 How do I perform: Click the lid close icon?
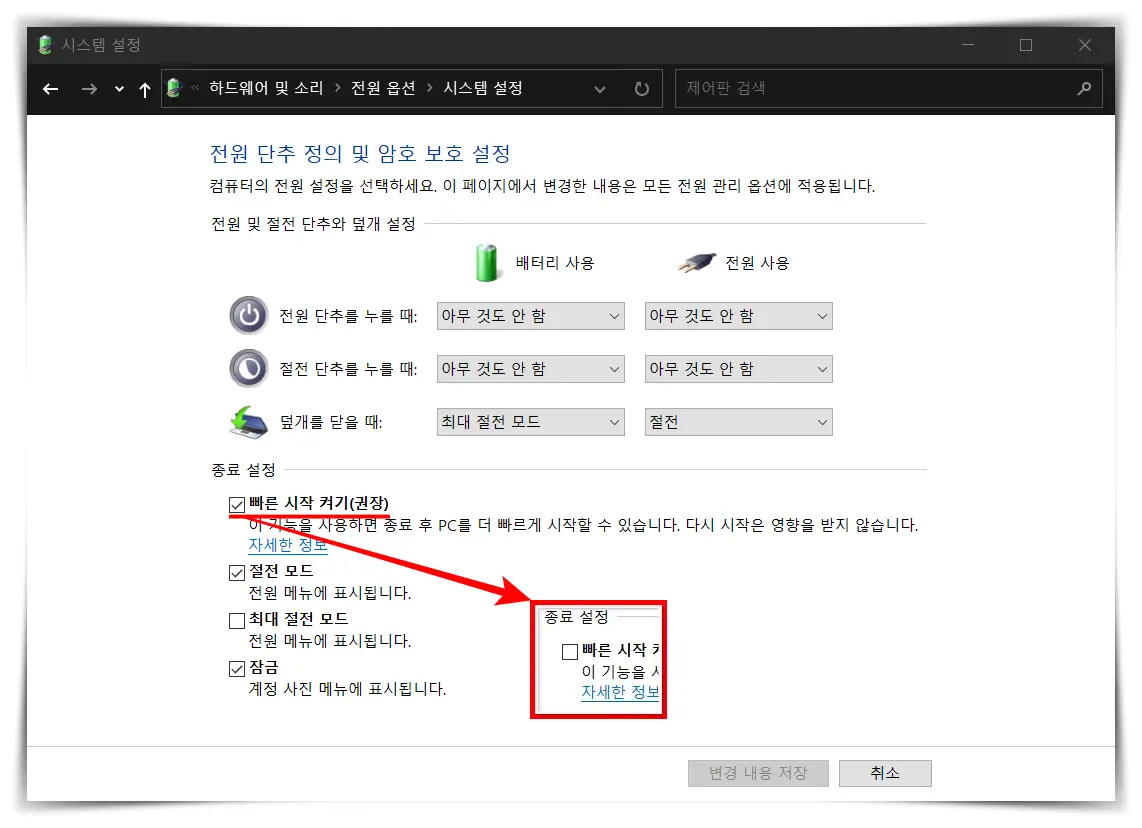[x=247, y=421]
